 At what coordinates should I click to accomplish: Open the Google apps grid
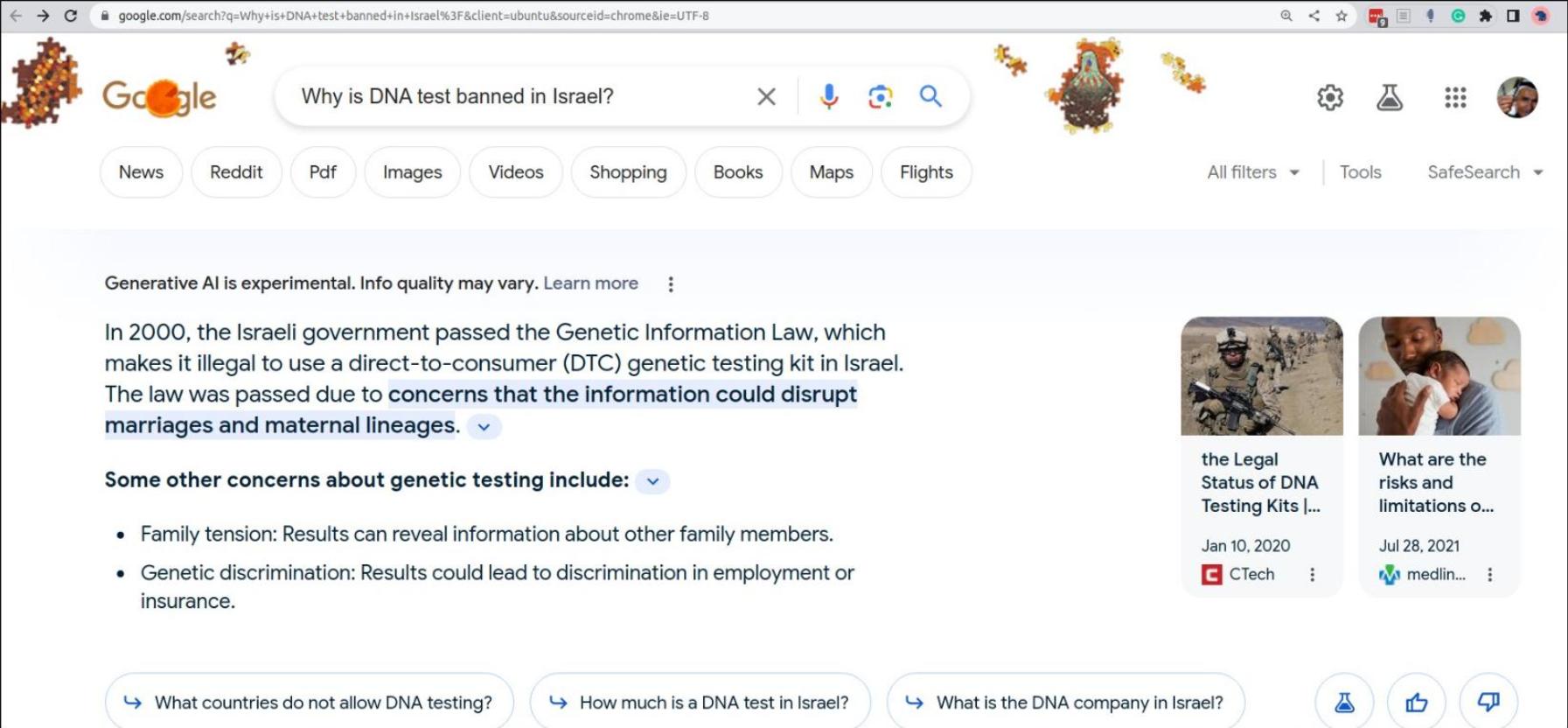[x=1454, y=97]
